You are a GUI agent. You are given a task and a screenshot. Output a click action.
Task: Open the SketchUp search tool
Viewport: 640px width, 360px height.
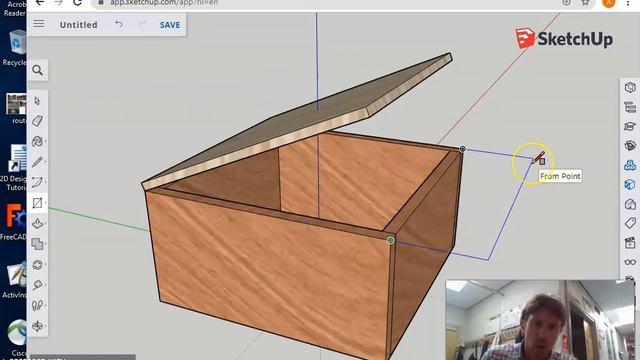[38, 70]
